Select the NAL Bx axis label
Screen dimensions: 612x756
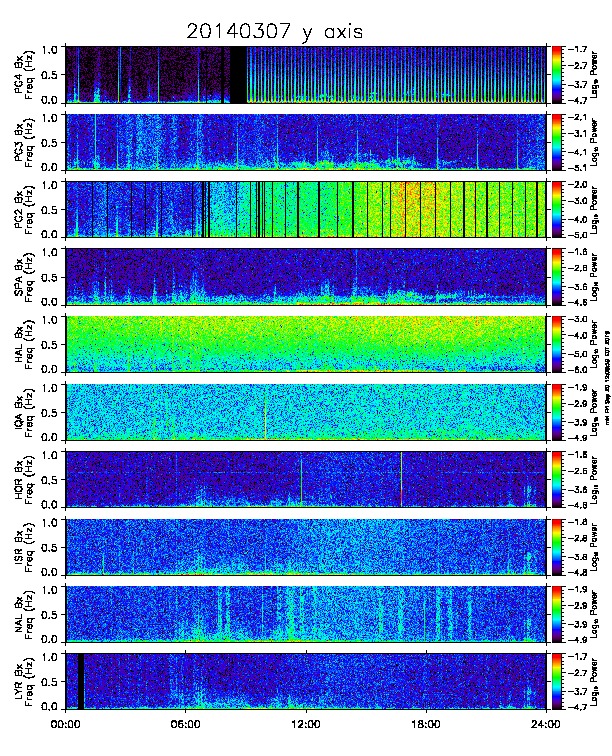pos(19,614)
